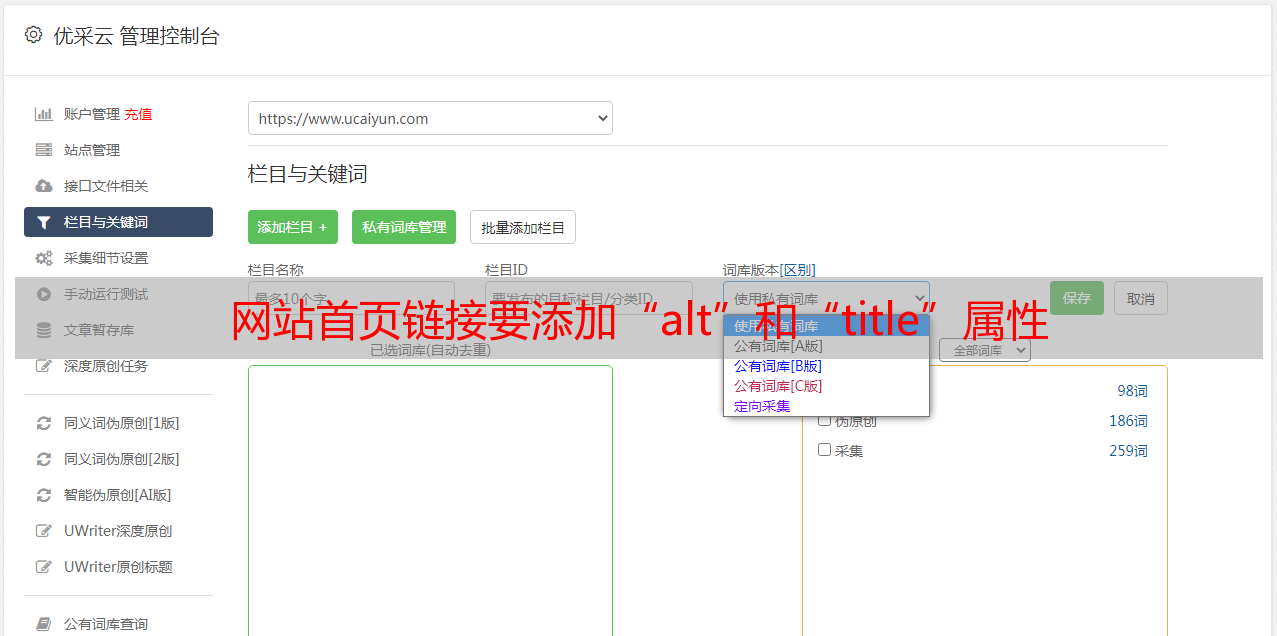Viewport: 1277px width, 636px height.
Task: Click the green 添加栏目 + button
Action: pos(293,227)
